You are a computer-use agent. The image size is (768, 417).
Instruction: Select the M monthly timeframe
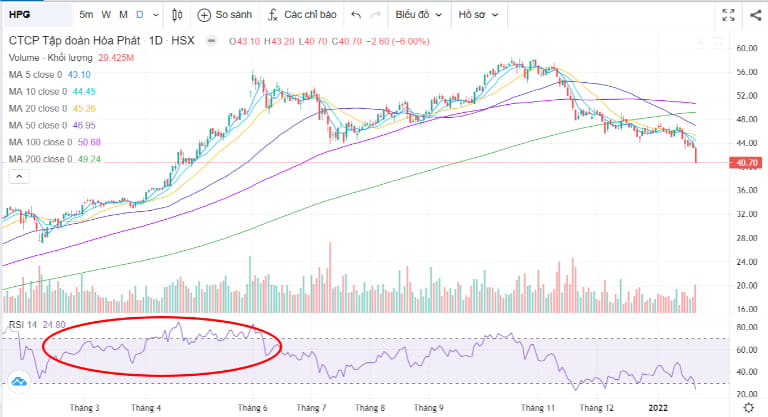(123, 15)
